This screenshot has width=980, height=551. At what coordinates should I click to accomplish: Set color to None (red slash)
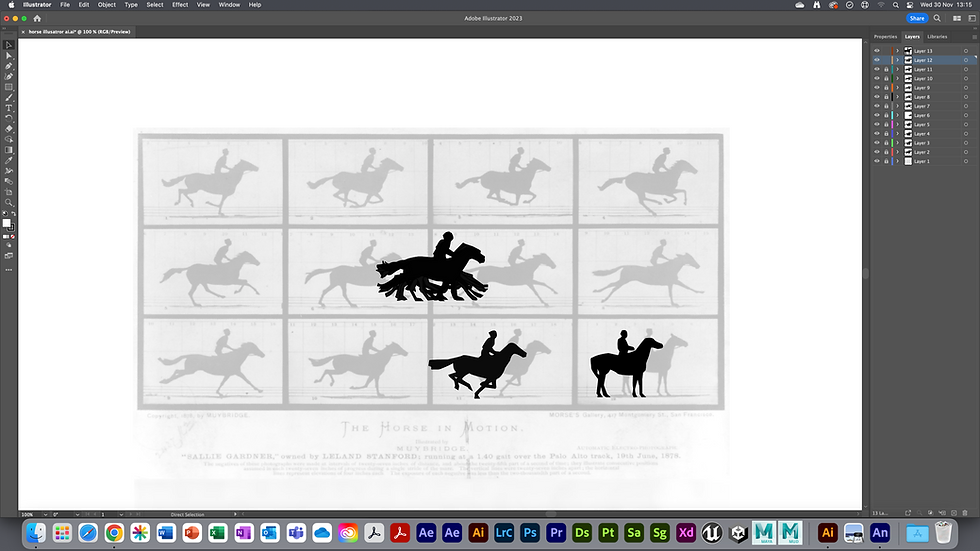pyautogui.click(x=12, y=237)
